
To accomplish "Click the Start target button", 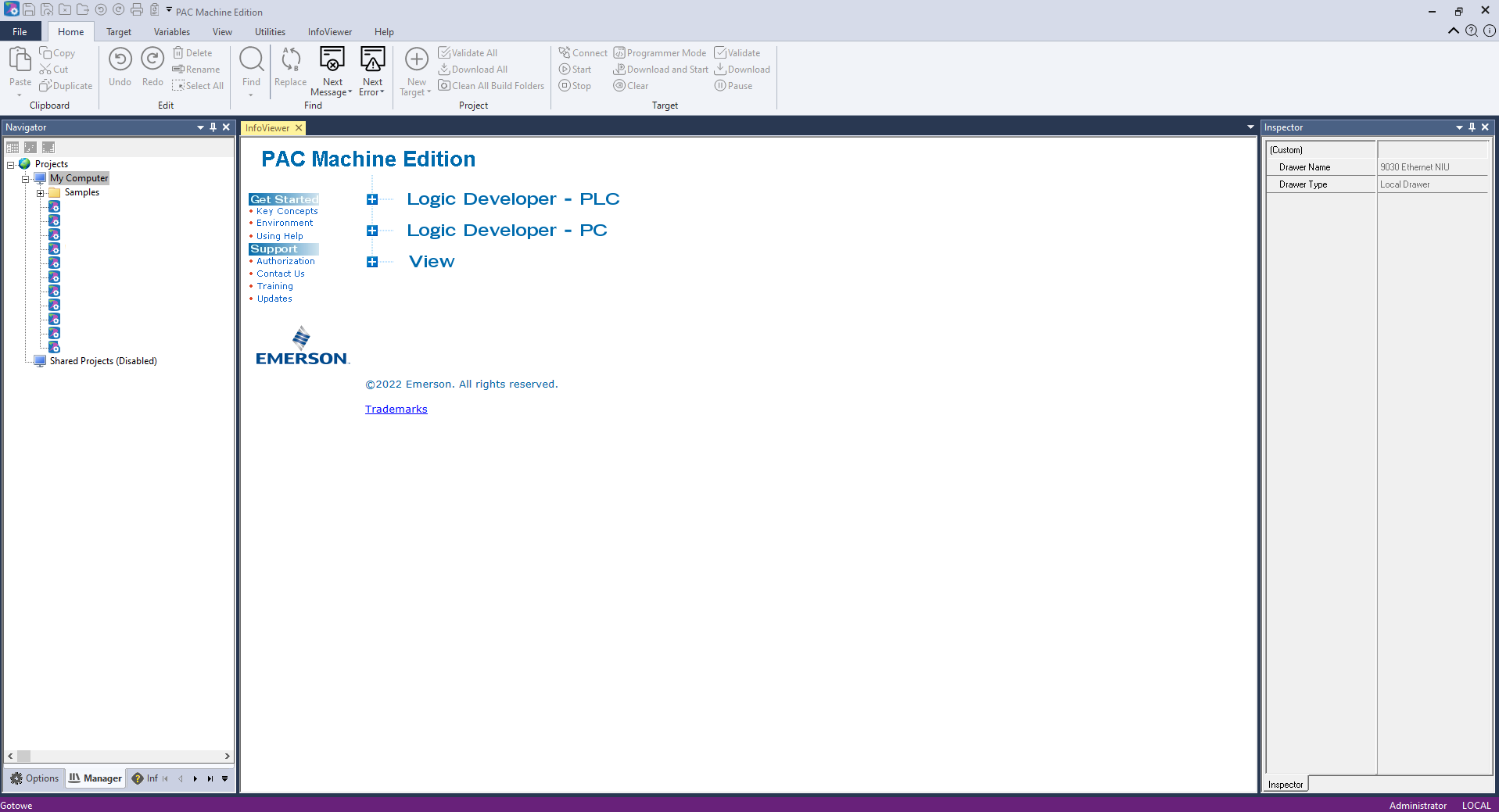I will [576, 70].
